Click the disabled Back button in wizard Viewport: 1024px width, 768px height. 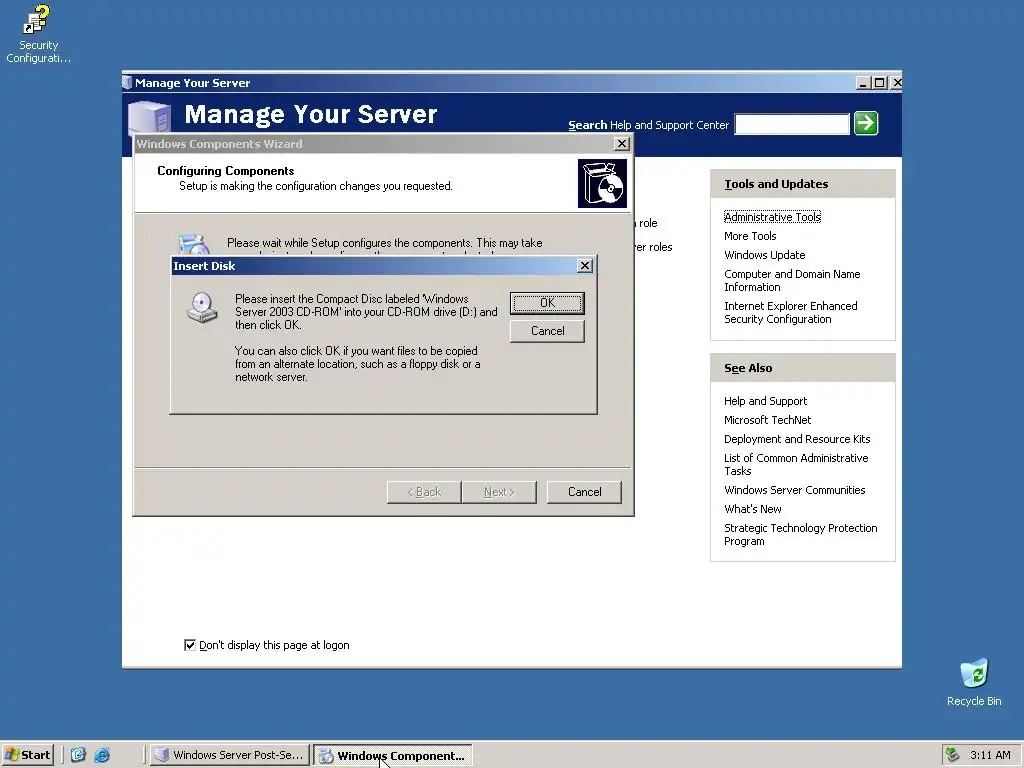tap(424, 492)
